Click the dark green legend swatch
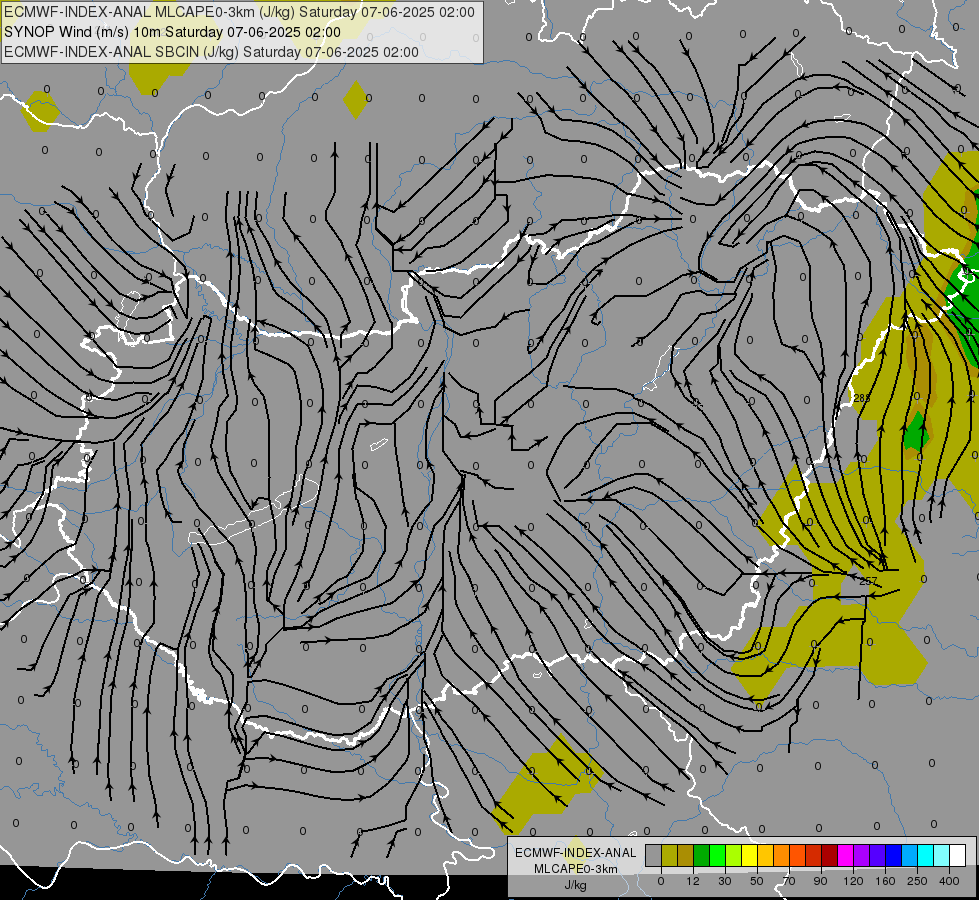Viewport: 979px width, 900px height. click(702, 855)
